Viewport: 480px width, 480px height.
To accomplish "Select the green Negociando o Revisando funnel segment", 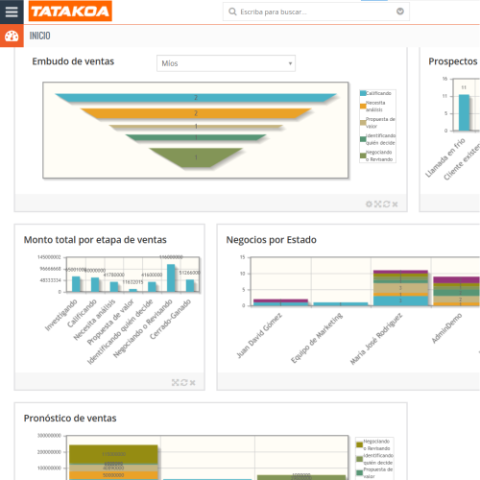I will (x=196, y=157).
